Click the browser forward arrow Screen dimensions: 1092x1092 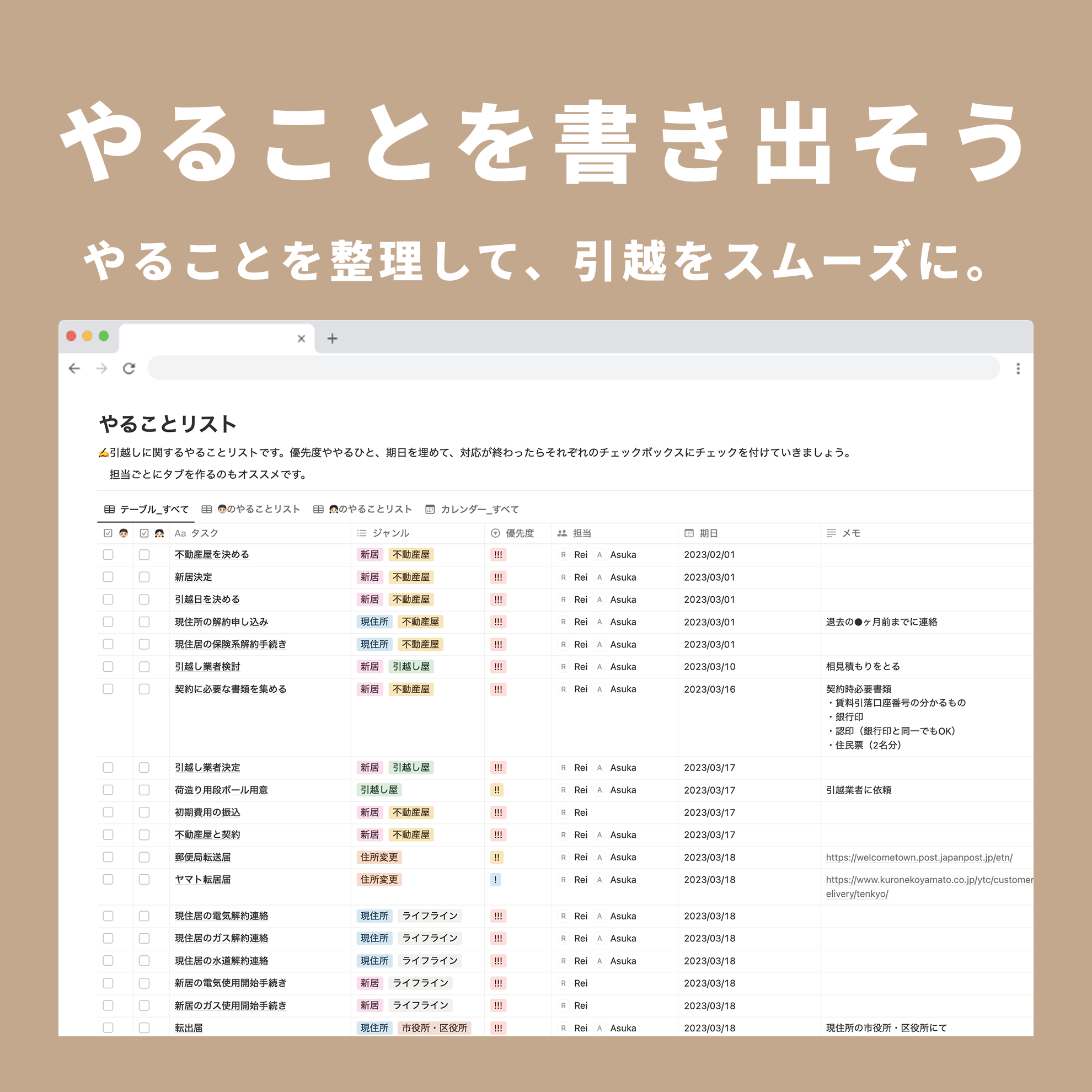tap(101, 368)
